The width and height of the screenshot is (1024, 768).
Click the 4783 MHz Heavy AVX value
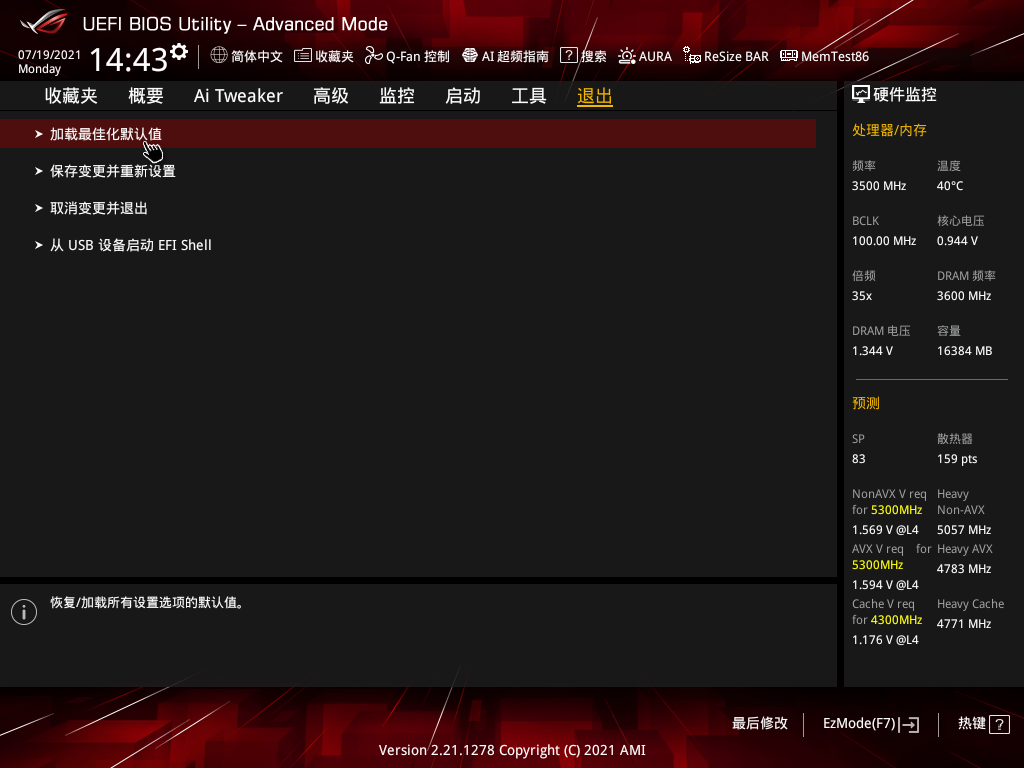tap(964, 569)
